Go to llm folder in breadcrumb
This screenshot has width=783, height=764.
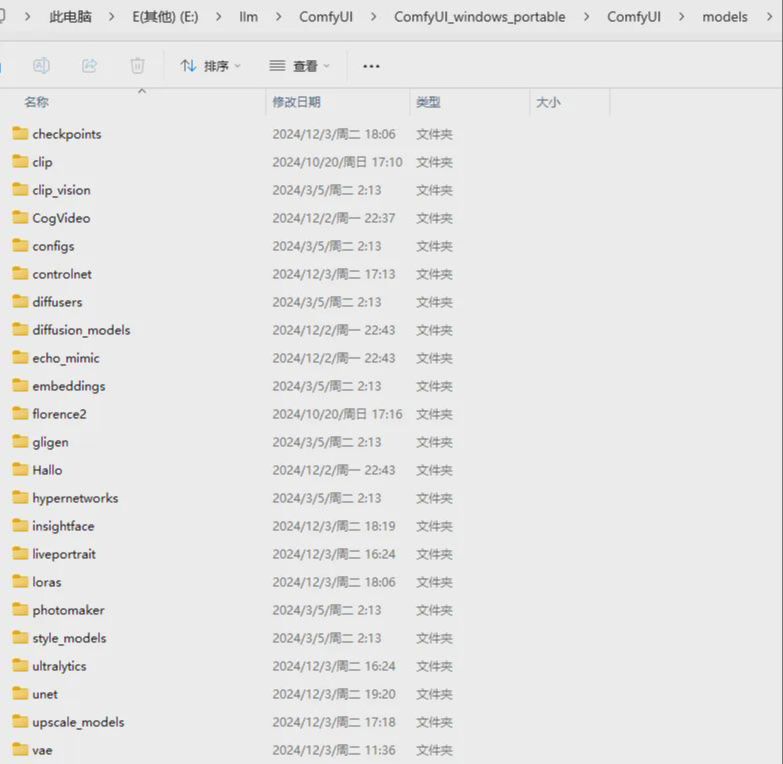pos(248,17)
